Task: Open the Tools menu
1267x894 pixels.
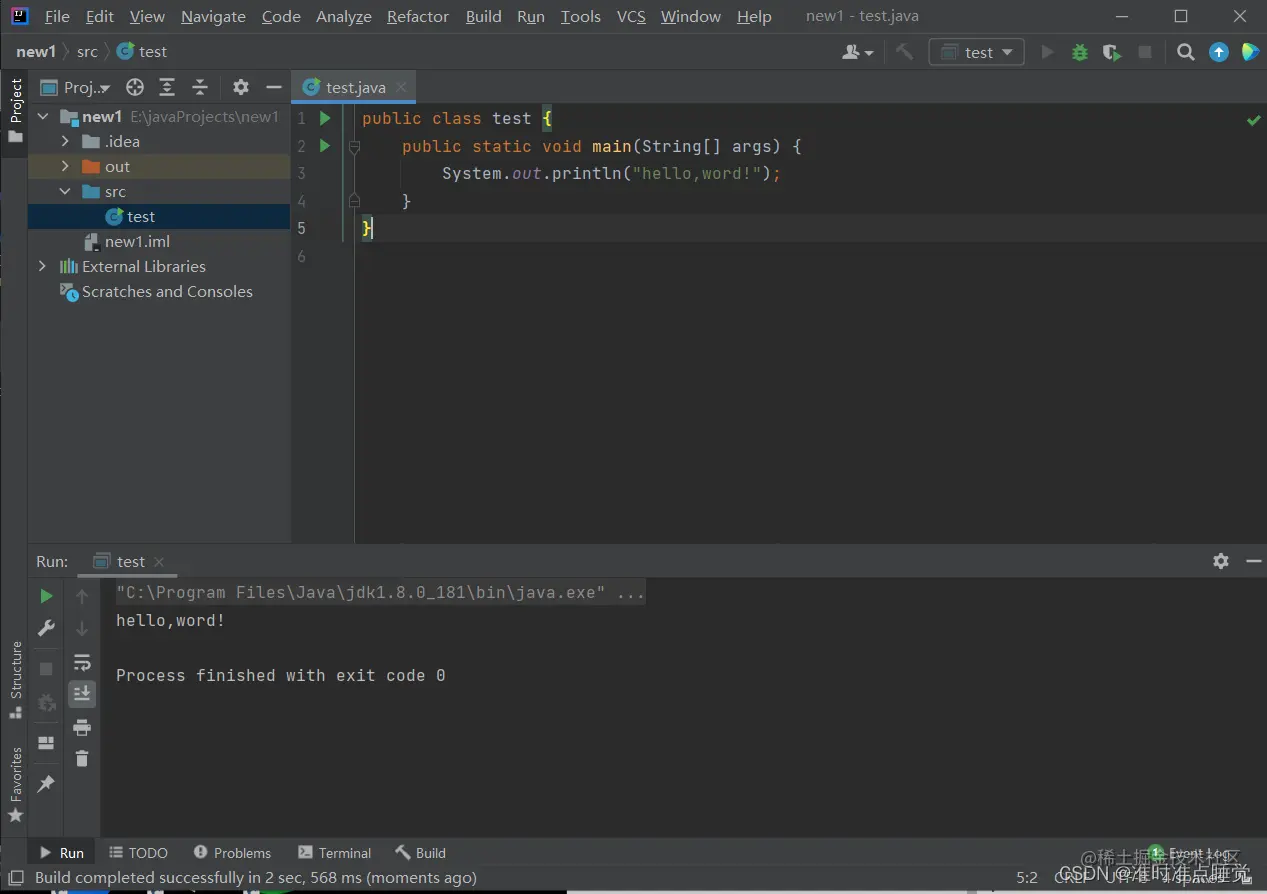Action: click(x=581, y=16)
